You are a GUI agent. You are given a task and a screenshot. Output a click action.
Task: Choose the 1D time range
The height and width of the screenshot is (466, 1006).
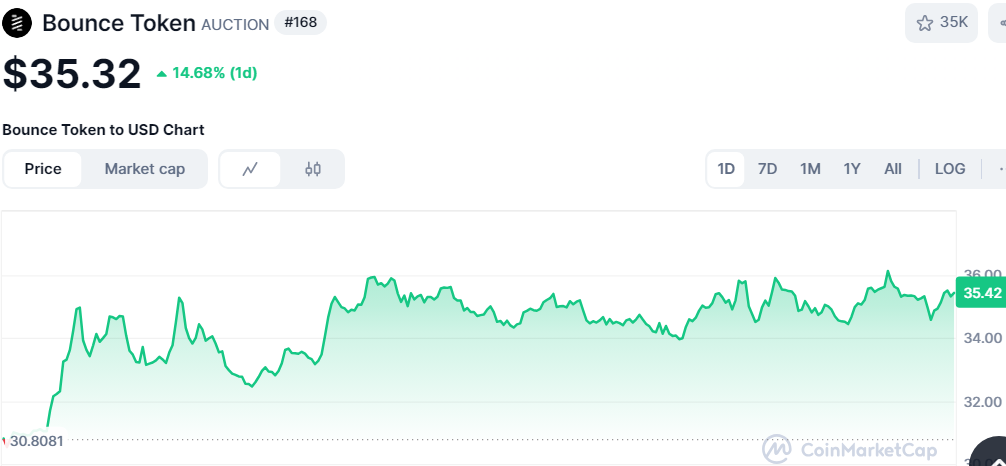pyautogui.click(x=726, y=169)
